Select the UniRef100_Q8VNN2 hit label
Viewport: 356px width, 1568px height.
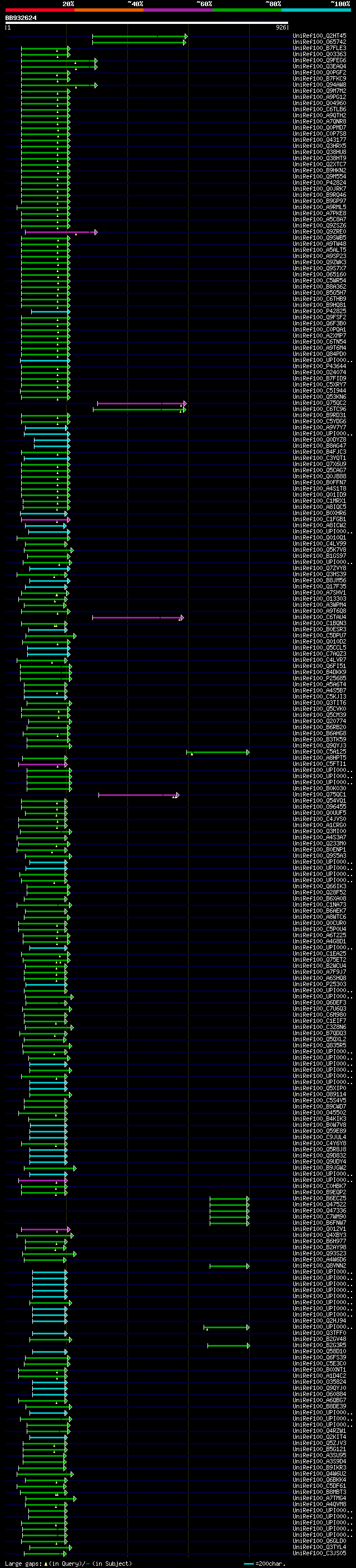319,1265
